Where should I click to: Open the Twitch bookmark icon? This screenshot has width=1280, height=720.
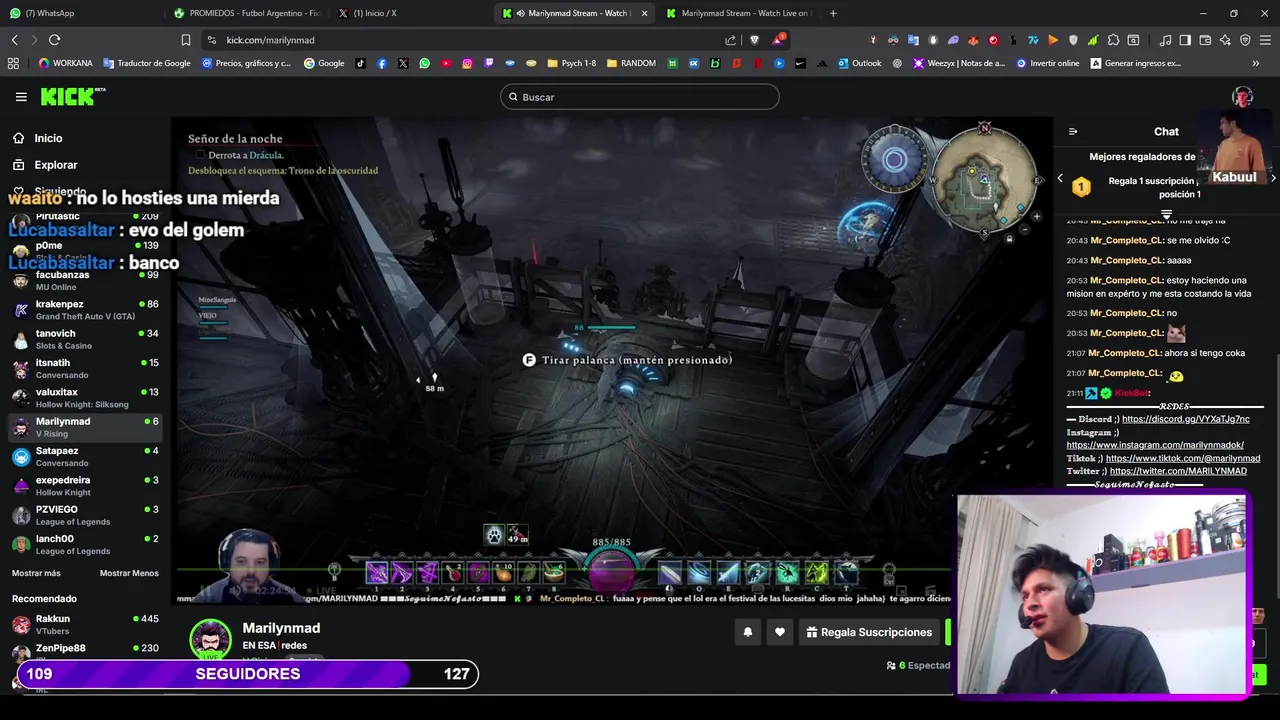[489, 63]
